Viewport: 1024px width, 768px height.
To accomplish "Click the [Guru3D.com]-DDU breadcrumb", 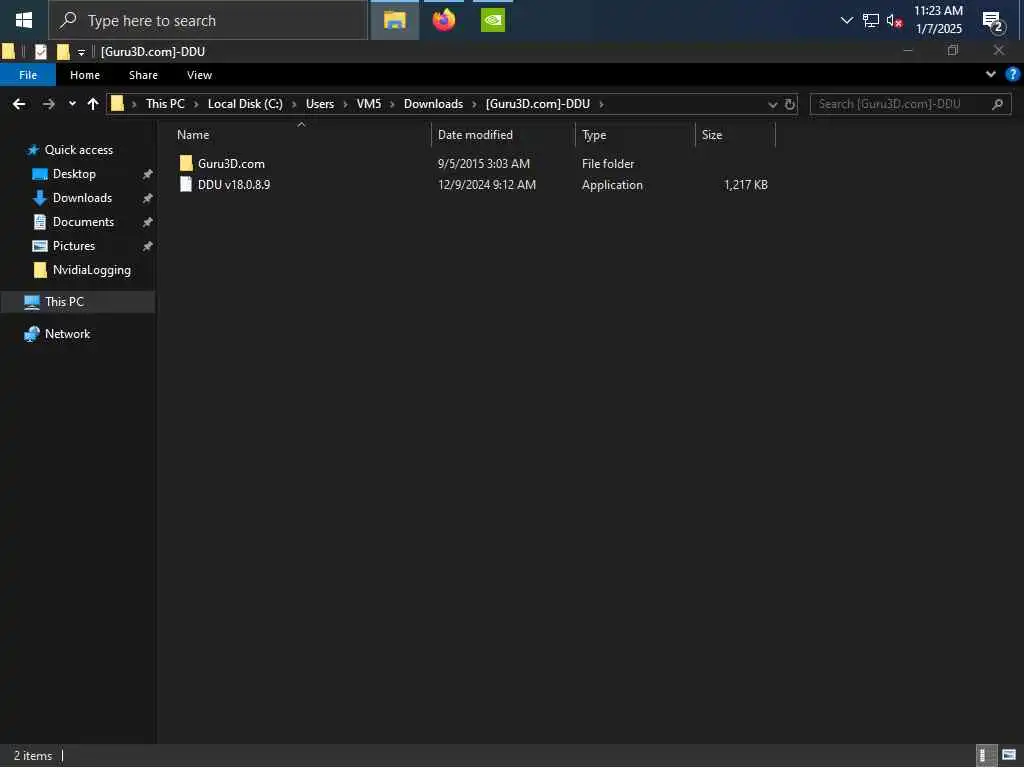I will tap(537, 104).
